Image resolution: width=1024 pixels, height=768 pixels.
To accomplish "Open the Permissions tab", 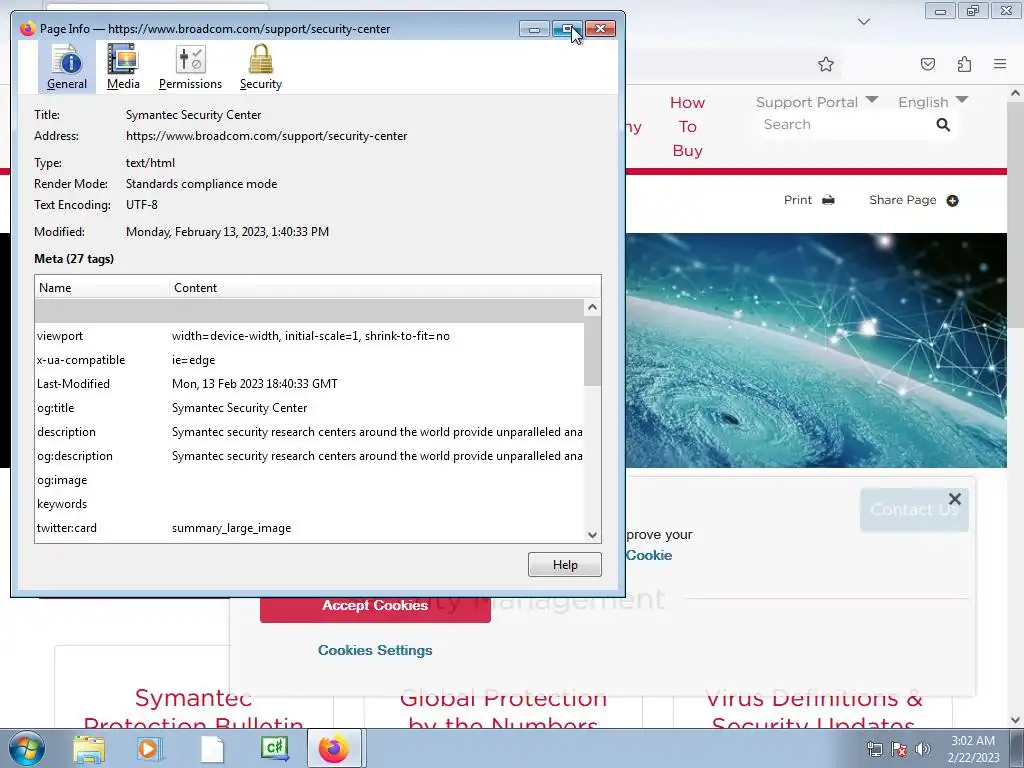I will click(190, 67).
